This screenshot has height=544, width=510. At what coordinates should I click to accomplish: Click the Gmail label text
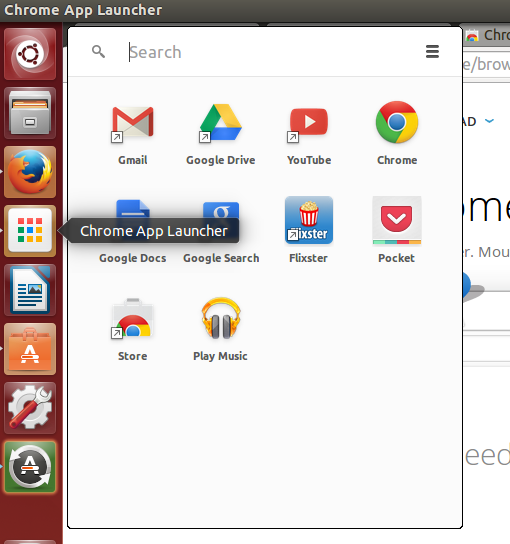tap(133, 160)
